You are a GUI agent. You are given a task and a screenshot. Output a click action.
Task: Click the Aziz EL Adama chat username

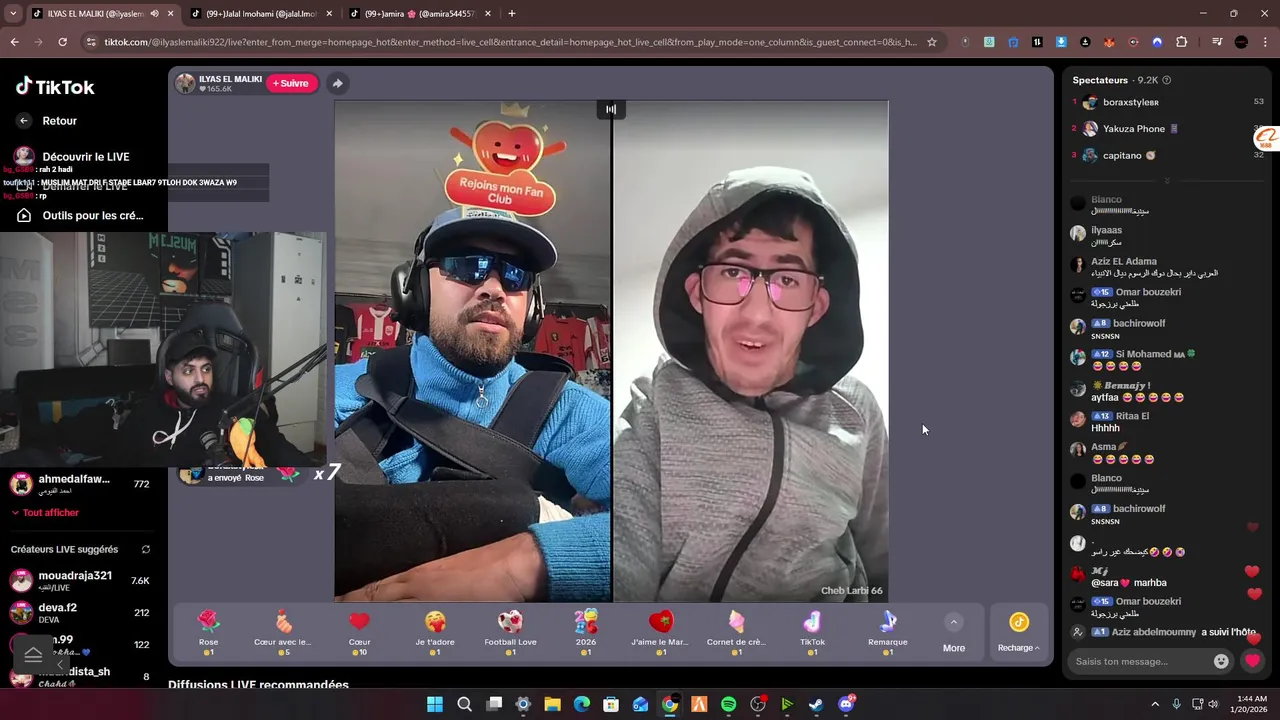click(x=1124, y=261)
